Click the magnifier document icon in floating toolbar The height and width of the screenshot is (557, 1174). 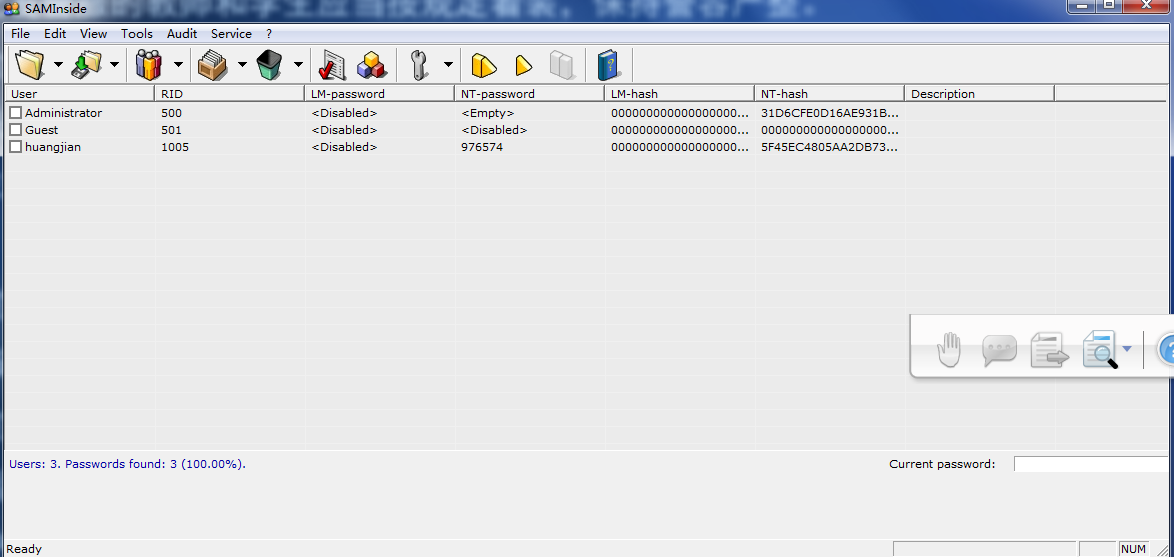(x=1100, y=350)
